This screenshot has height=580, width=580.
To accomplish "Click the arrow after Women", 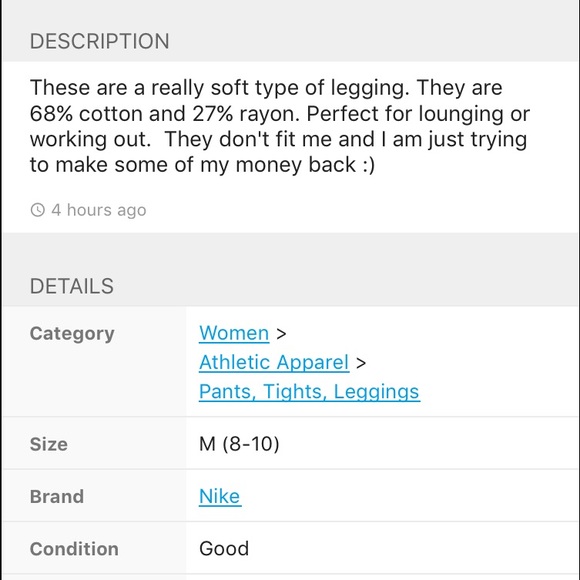I will [281, 334].
